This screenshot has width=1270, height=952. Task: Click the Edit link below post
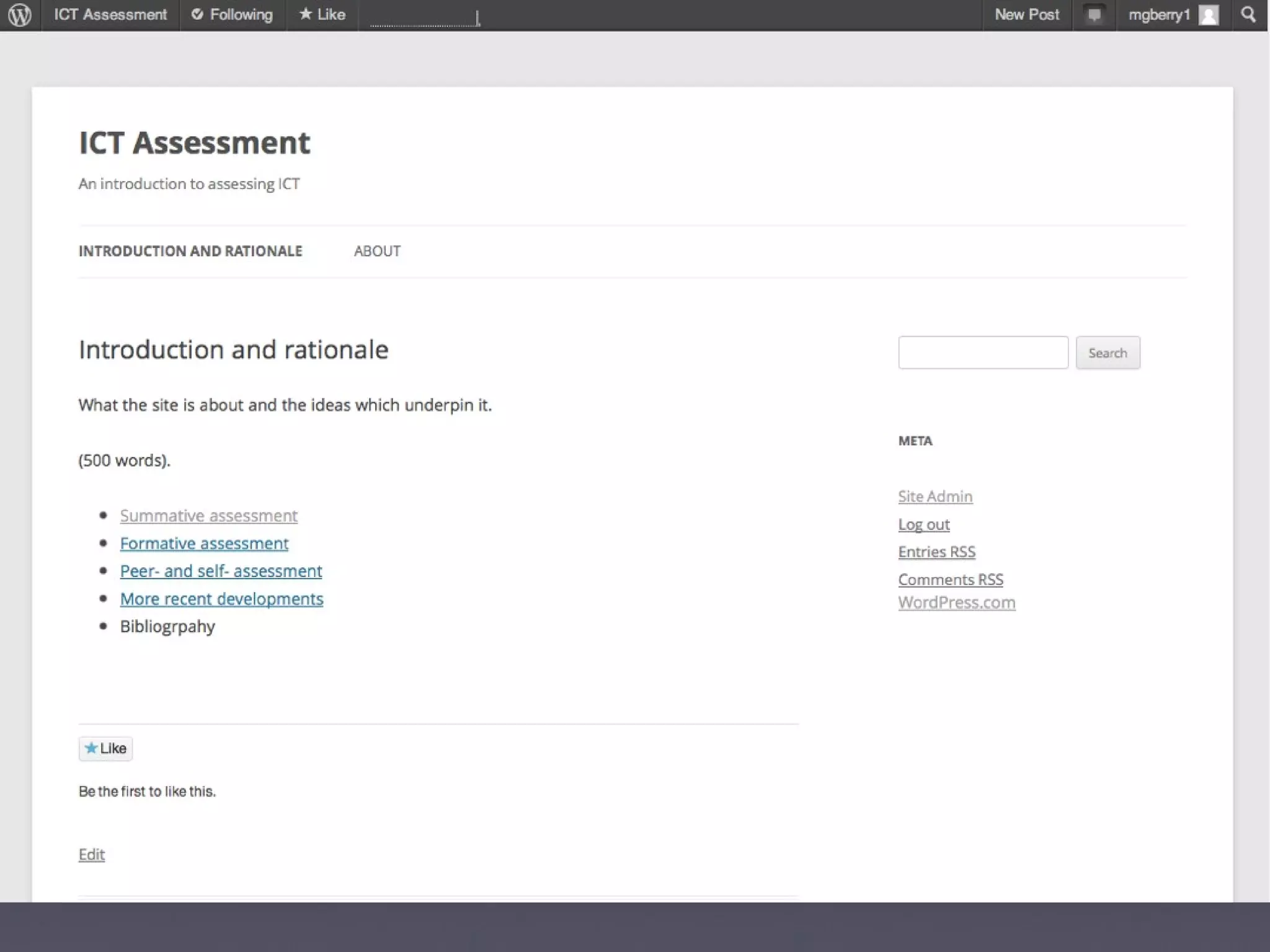click(x=91, y=855)
